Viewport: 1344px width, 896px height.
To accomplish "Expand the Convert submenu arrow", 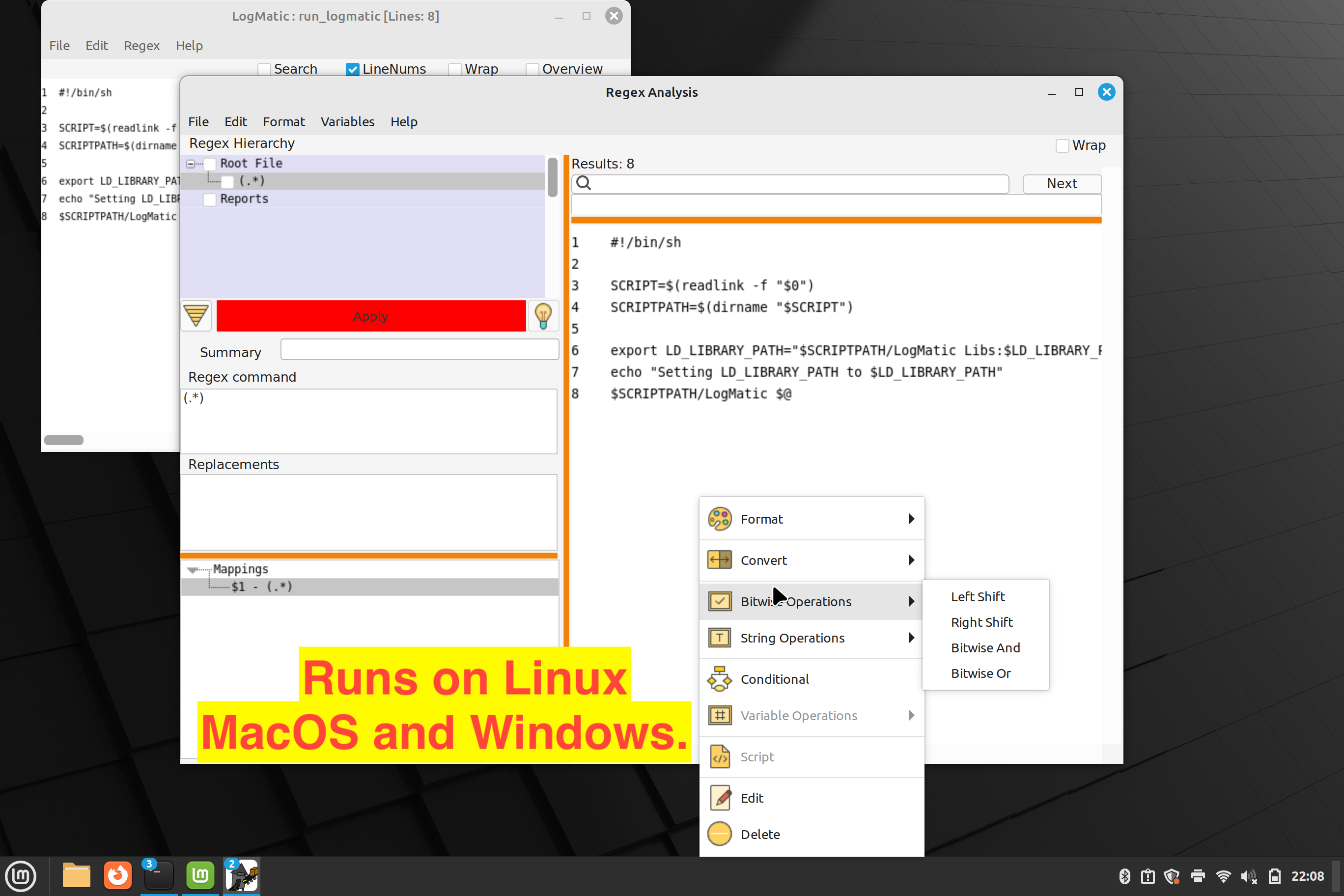I will coord(911,560).
